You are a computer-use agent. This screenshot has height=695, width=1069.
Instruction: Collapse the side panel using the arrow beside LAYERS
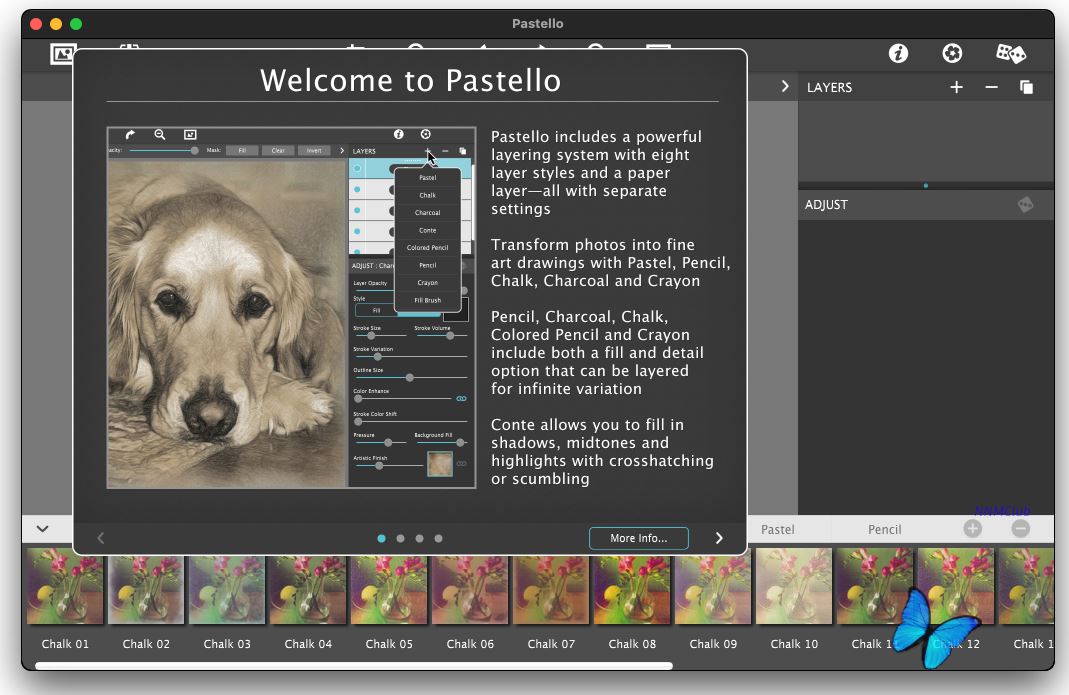[x=785, y=87]
